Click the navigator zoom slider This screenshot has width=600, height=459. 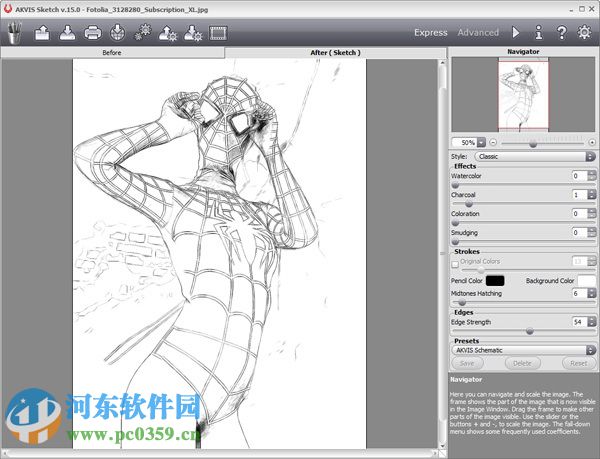(x=543, y=143)
